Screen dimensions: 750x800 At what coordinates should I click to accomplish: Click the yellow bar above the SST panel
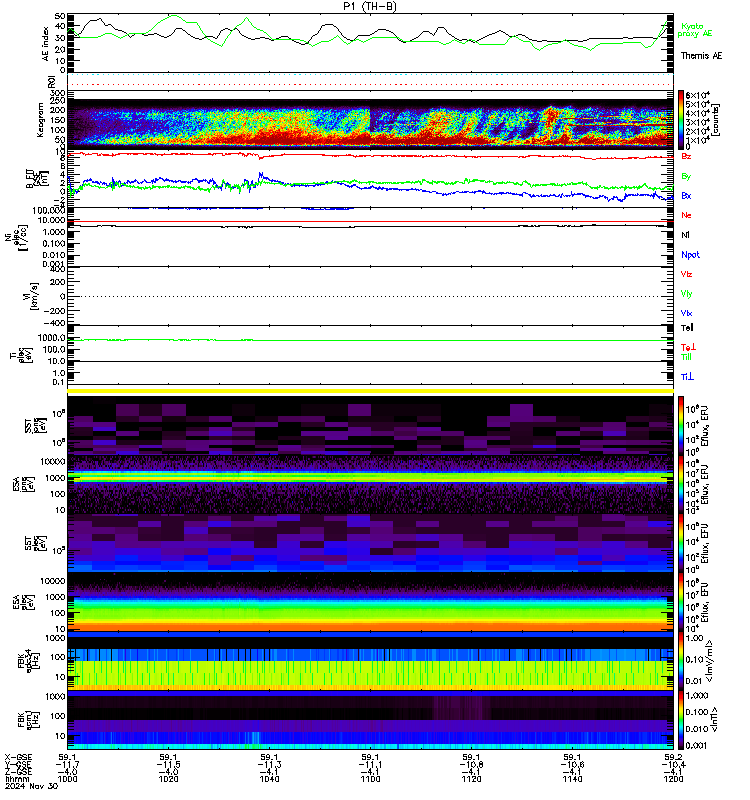(x=370, y=391)
